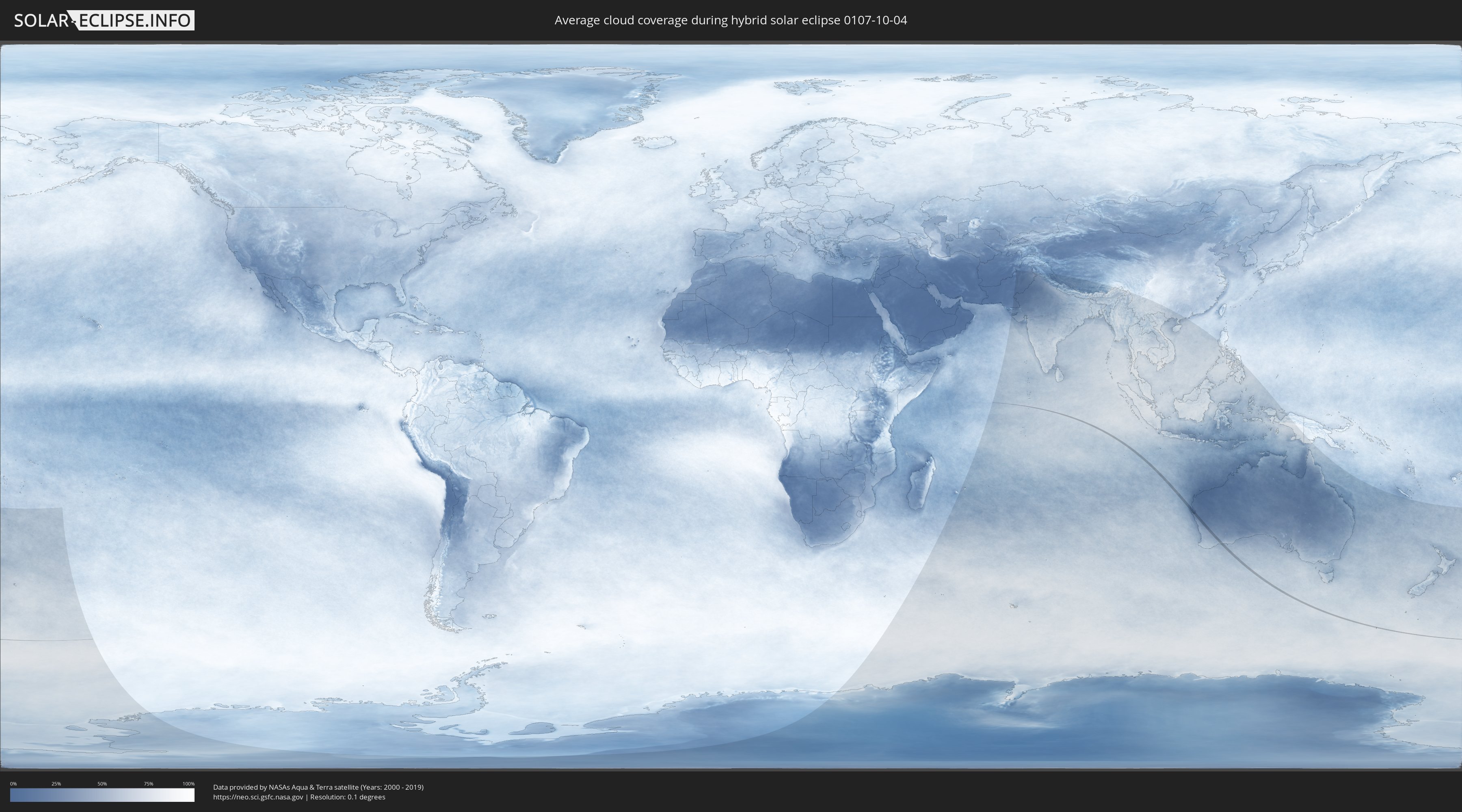1462x812 pixels.
Task: Click the 75% legend label
Action: pyautogui.click(x=148, y=784)
